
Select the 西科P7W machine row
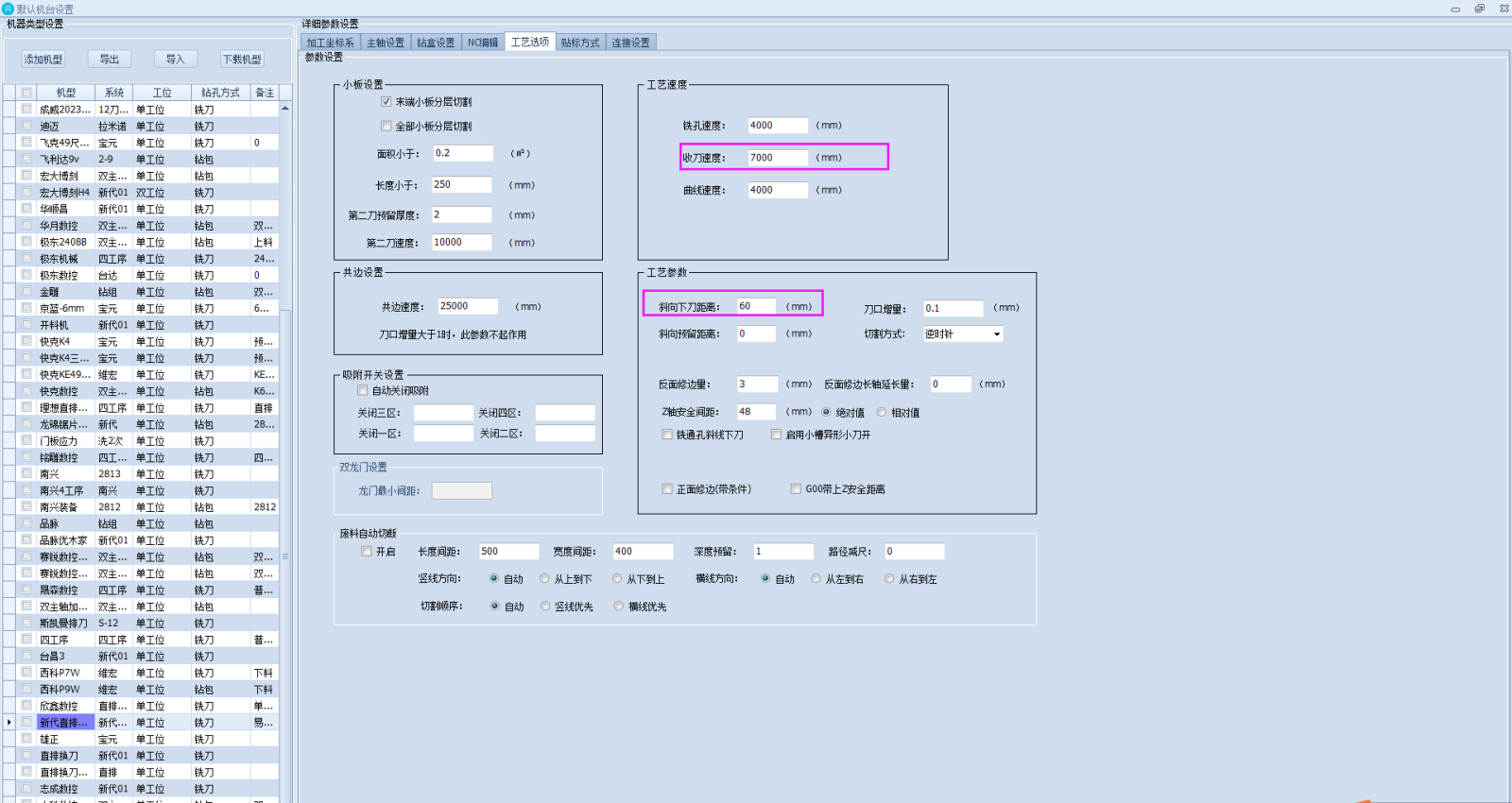(142, 673)
